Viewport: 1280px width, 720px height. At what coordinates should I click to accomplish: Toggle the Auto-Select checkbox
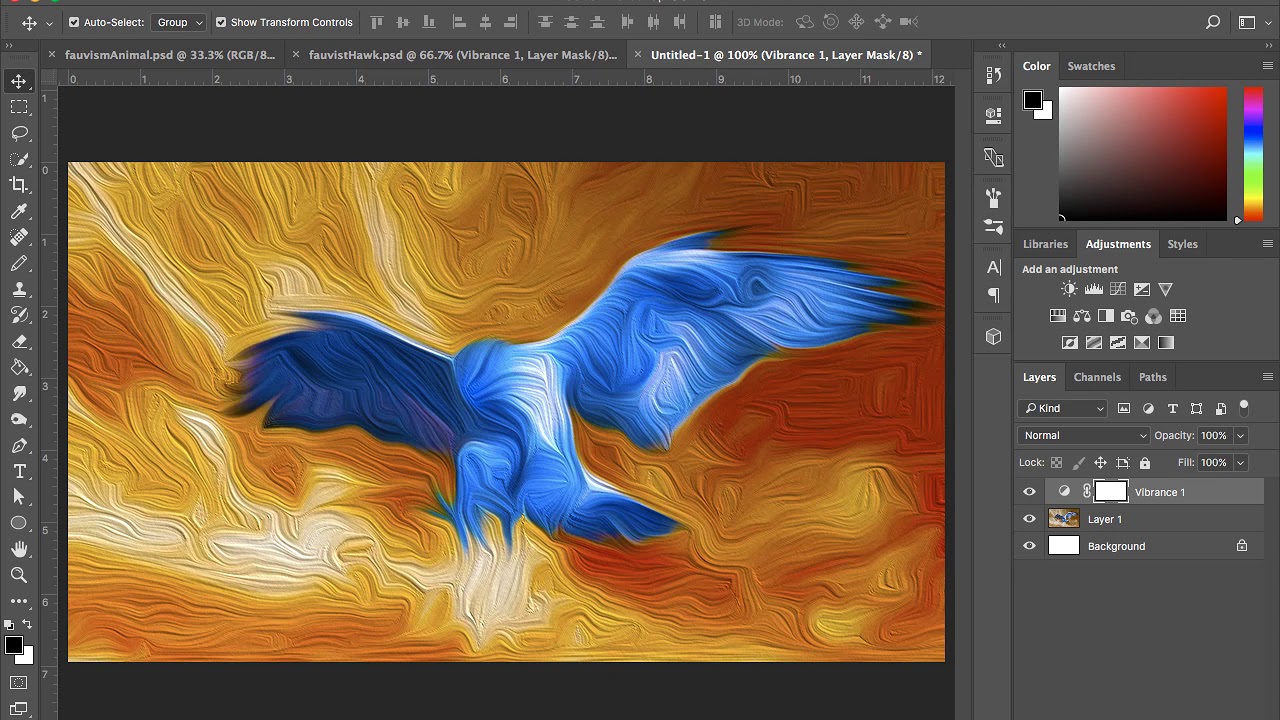click(x=73, y=22)
